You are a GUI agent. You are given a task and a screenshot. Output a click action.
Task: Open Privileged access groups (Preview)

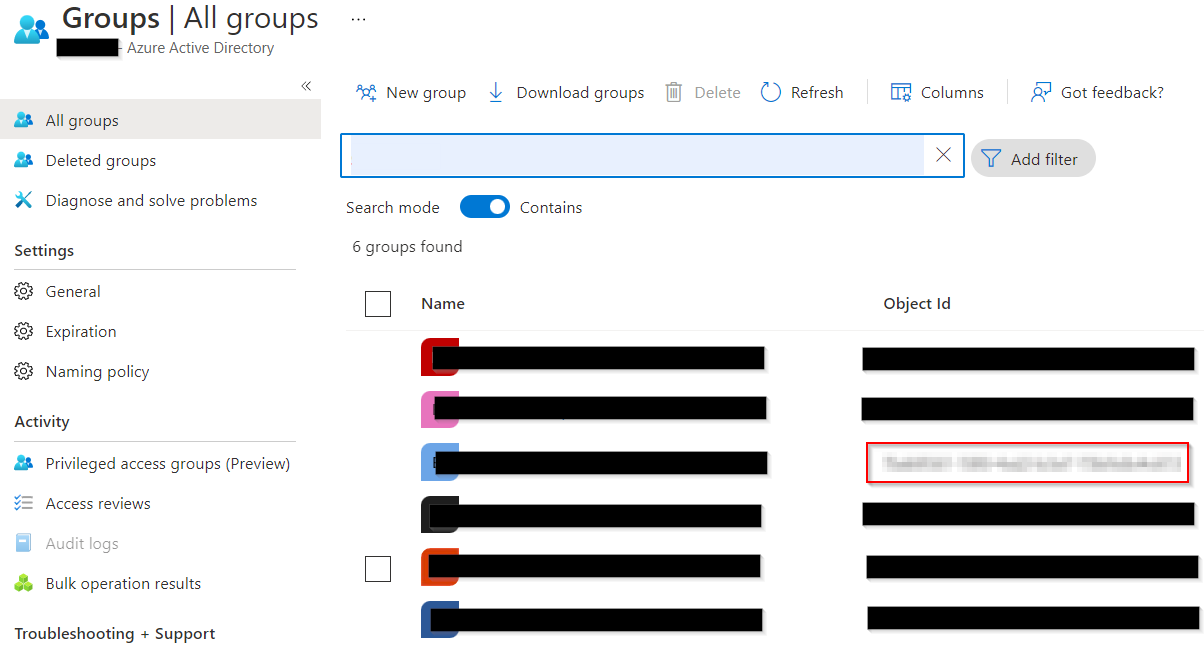tap(168, 463)
